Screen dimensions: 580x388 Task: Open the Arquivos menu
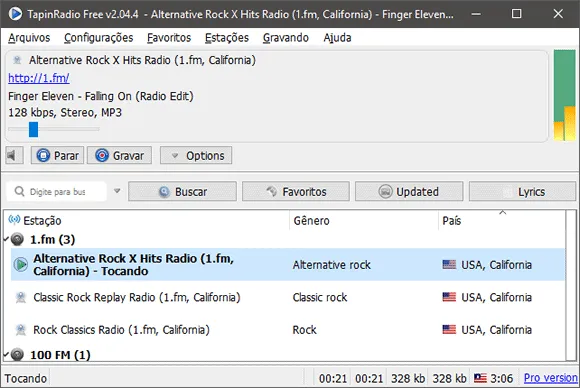click(29, 38)
